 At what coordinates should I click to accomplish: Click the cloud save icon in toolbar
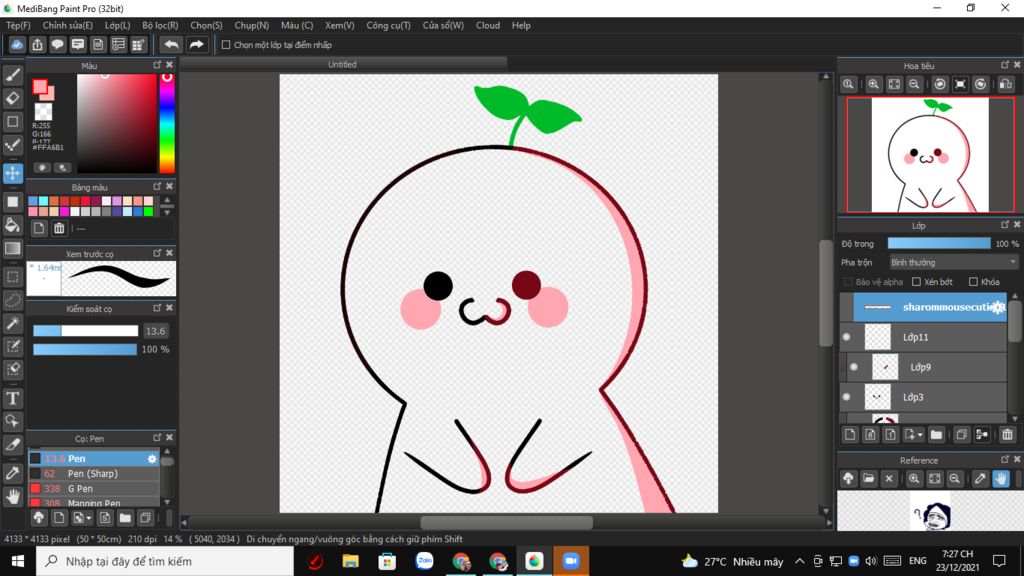(x=17, y=44)
